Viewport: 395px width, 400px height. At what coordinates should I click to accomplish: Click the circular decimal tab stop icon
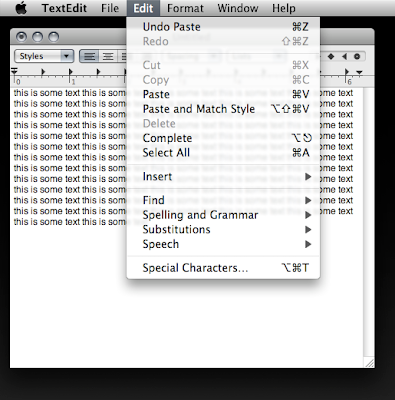[x=357, y=56]
